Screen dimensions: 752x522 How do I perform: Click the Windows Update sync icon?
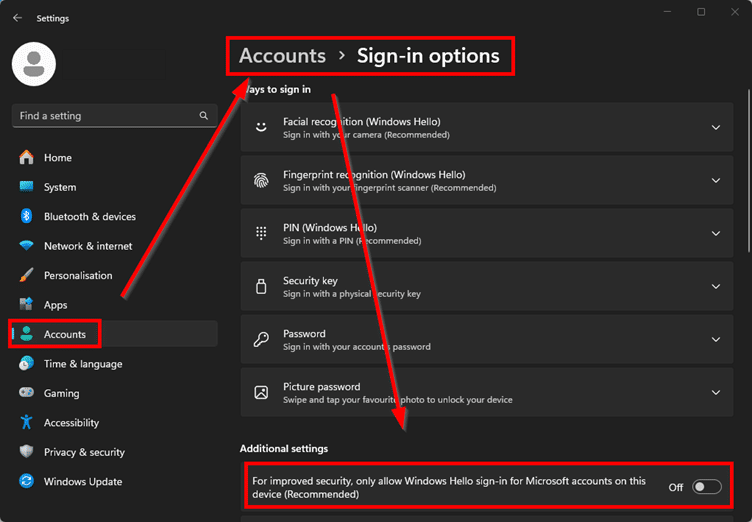click(26, 481)
